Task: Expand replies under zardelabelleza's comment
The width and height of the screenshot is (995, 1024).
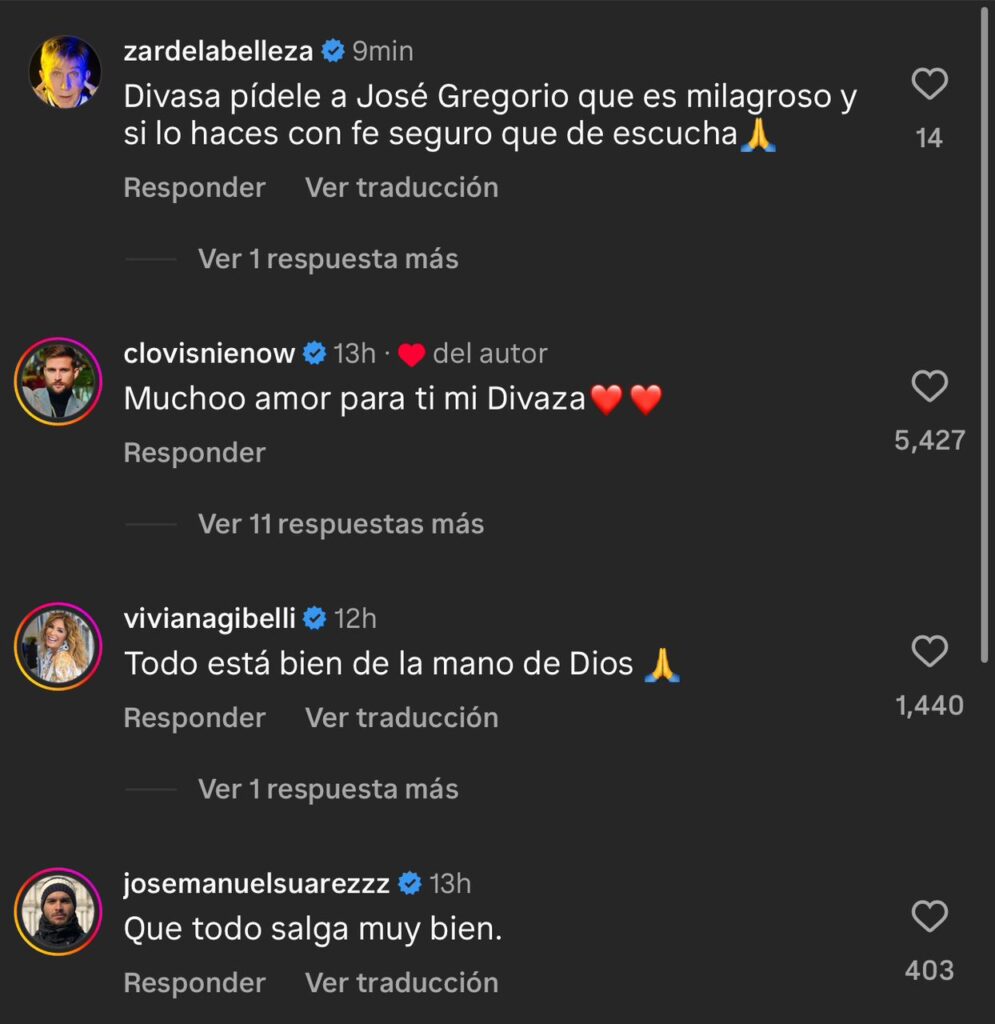Action: click(x=328, y=259)
